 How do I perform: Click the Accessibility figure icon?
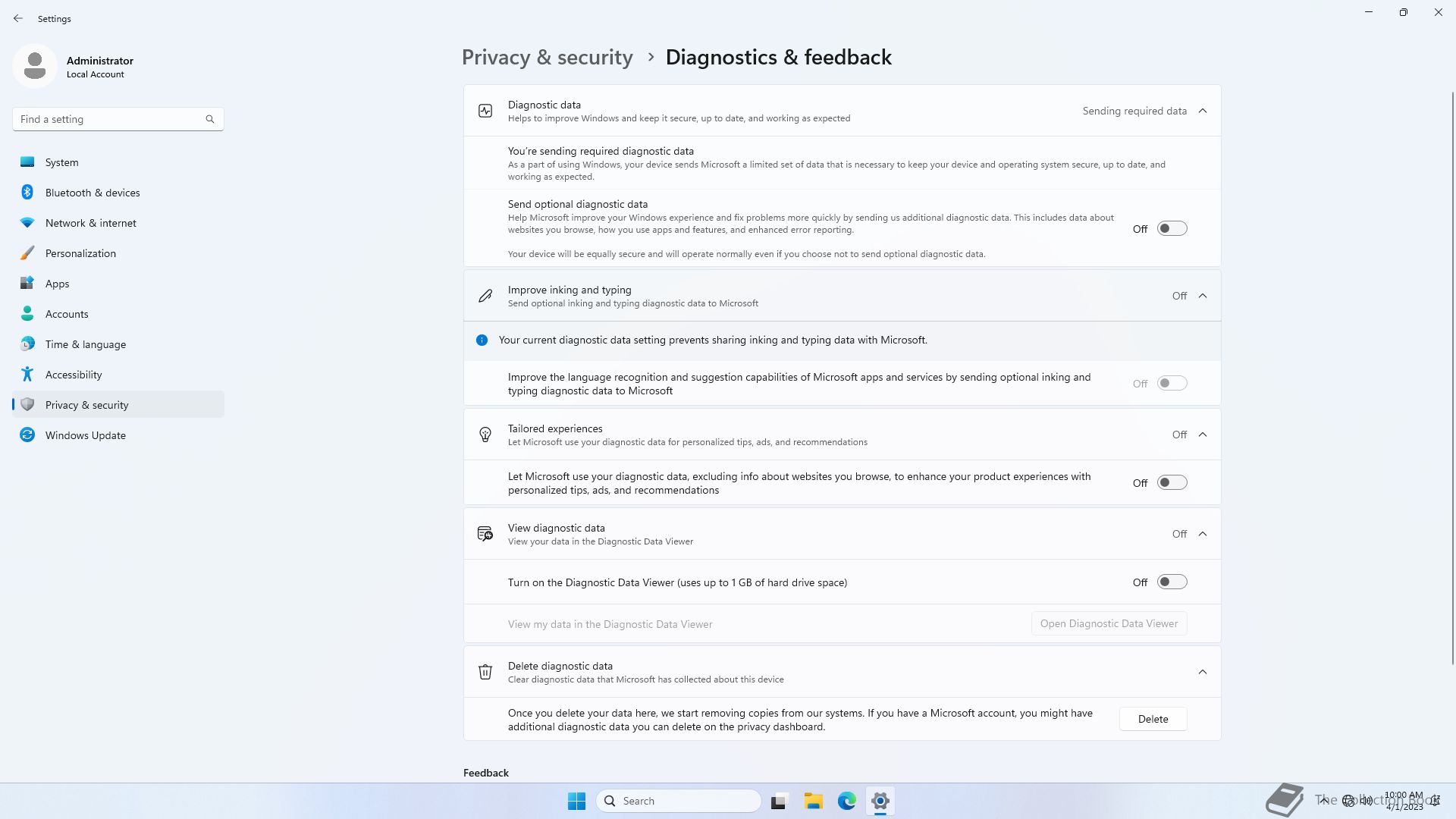tap(27, 375)
